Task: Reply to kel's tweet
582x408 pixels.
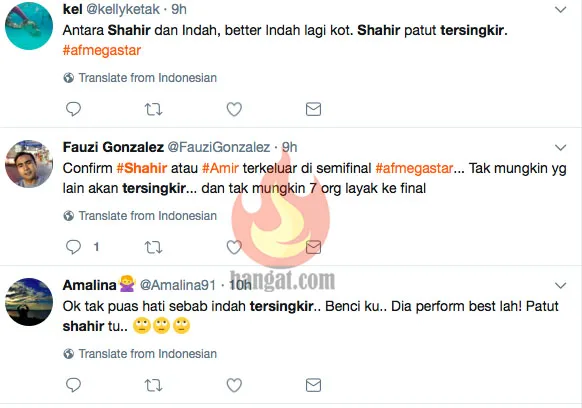Action: coord(73,109)
